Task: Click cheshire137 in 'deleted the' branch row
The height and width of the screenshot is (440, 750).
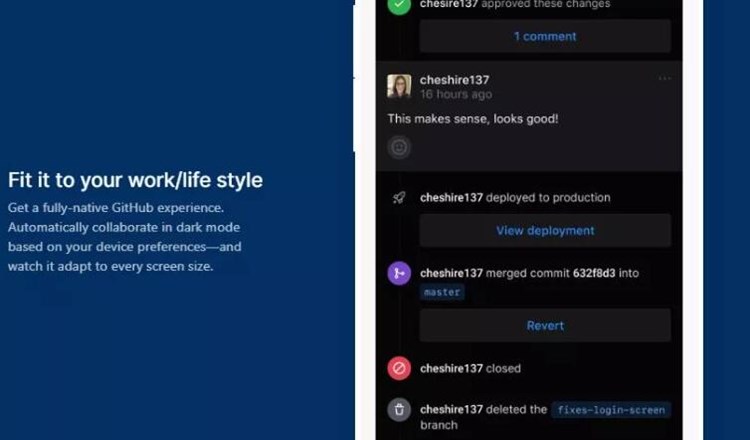Action: tap(452, 409)
